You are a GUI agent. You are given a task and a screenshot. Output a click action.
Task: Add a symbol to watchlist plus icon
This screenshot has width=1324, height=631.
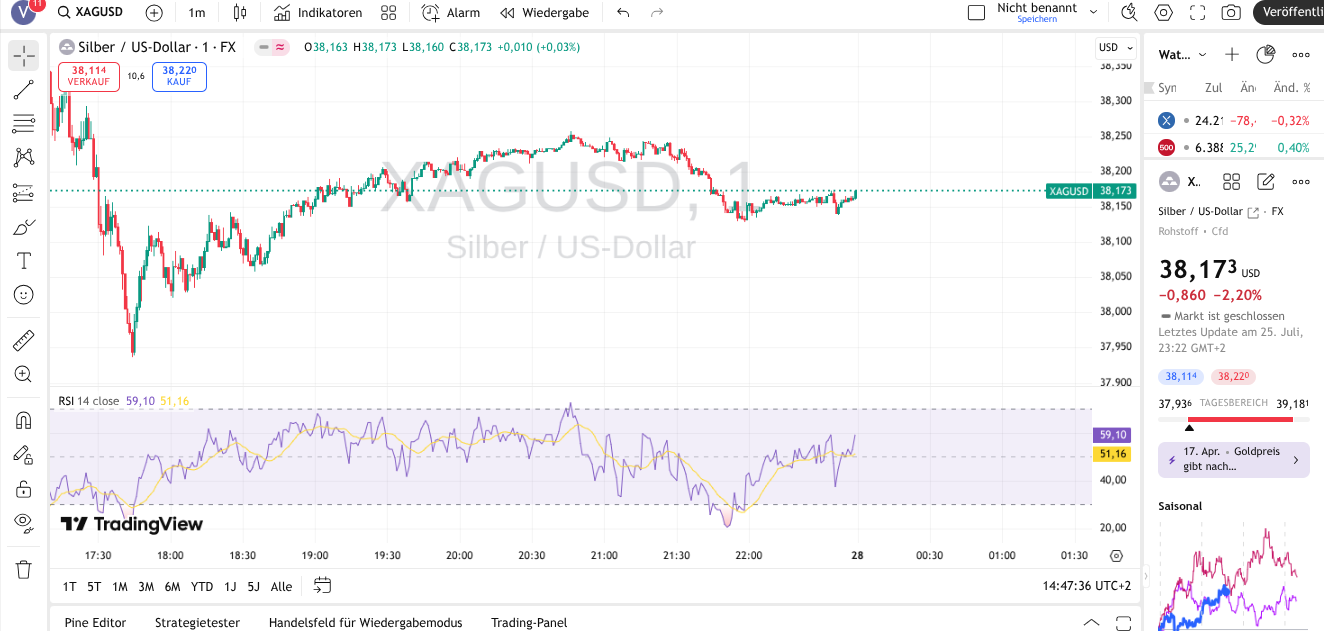(1232, 55)
